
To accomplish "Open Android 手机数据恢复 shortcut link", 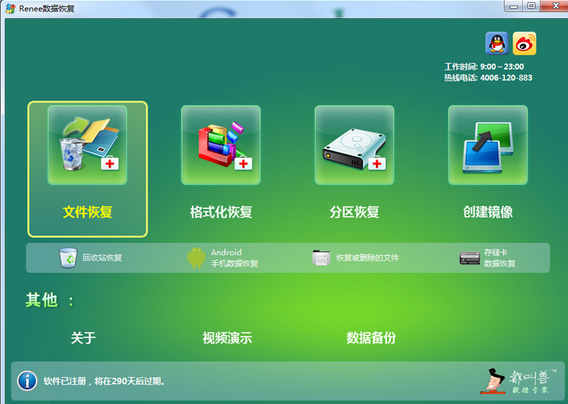I will click(x=234, y=258).
